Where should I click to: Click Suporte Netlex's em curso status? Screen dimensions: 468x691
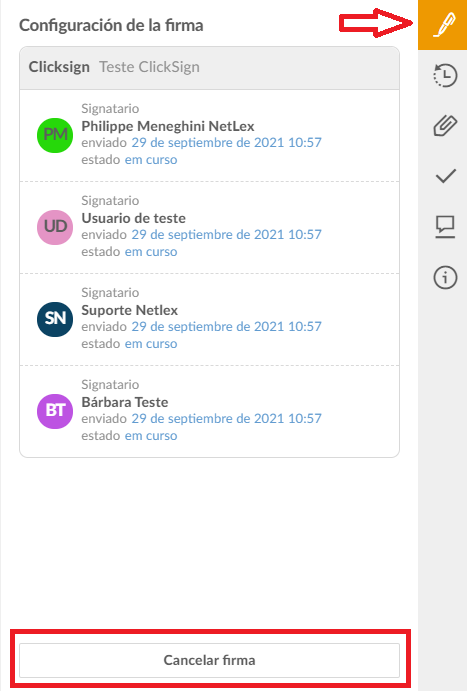[151, 344]
